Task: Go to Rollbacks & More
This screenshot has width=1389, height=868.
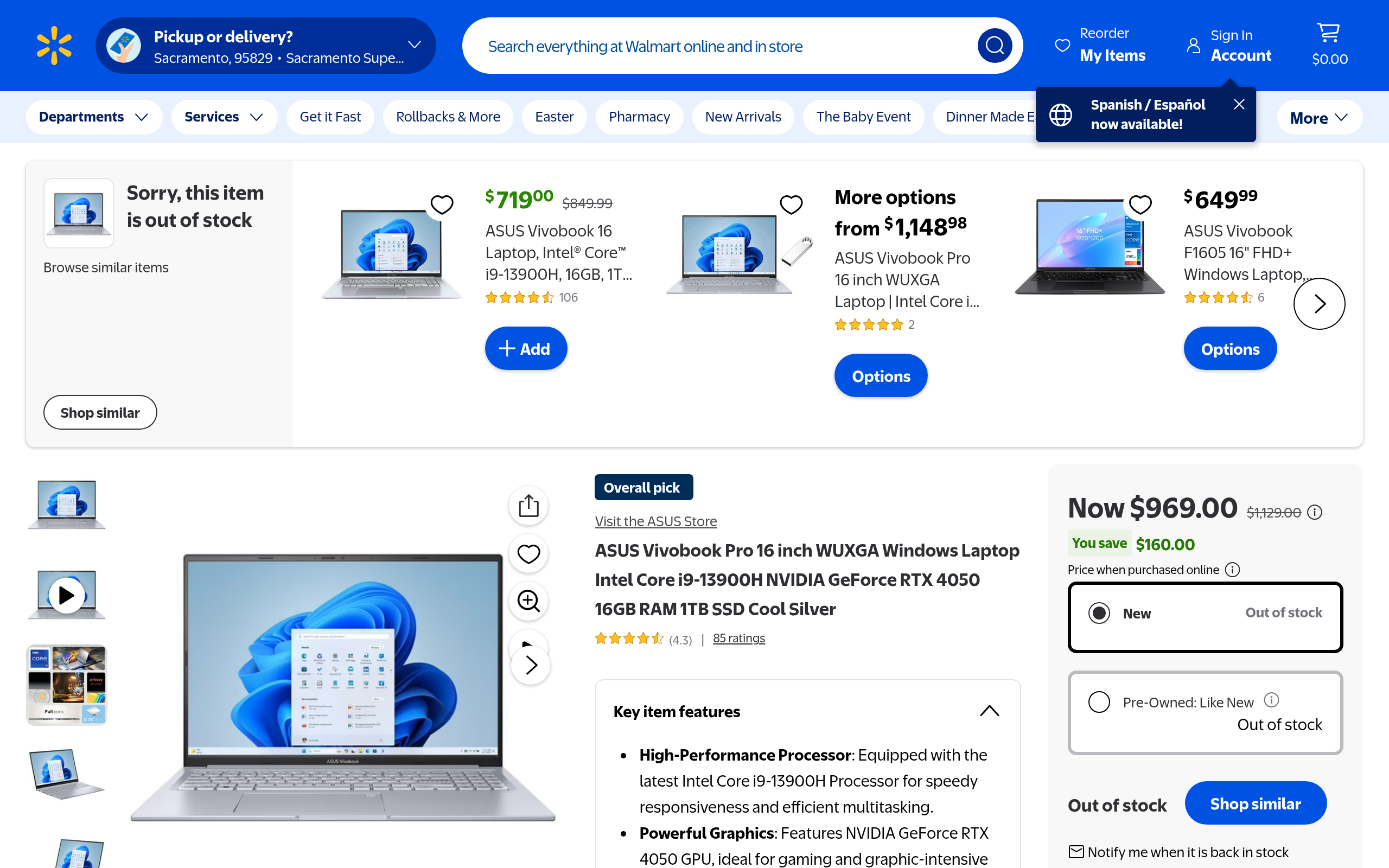Action: point(448,117)
